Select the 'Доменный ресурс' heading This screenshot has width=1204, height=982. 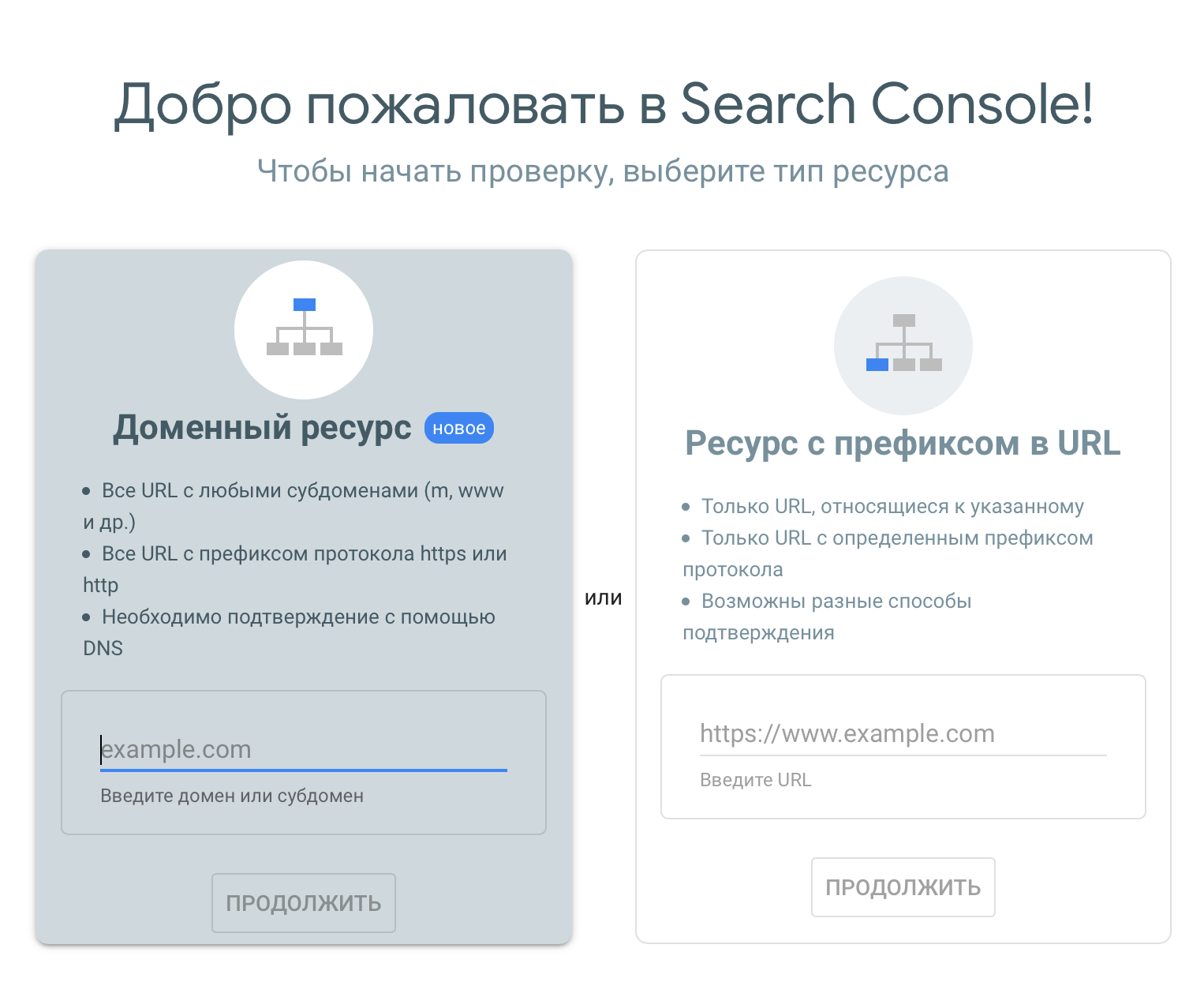(x=262, y=427)
